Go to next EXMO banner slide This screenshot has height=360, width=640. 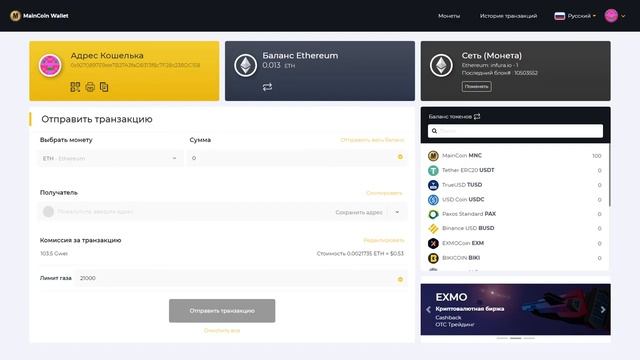click(x=603, y=310)
